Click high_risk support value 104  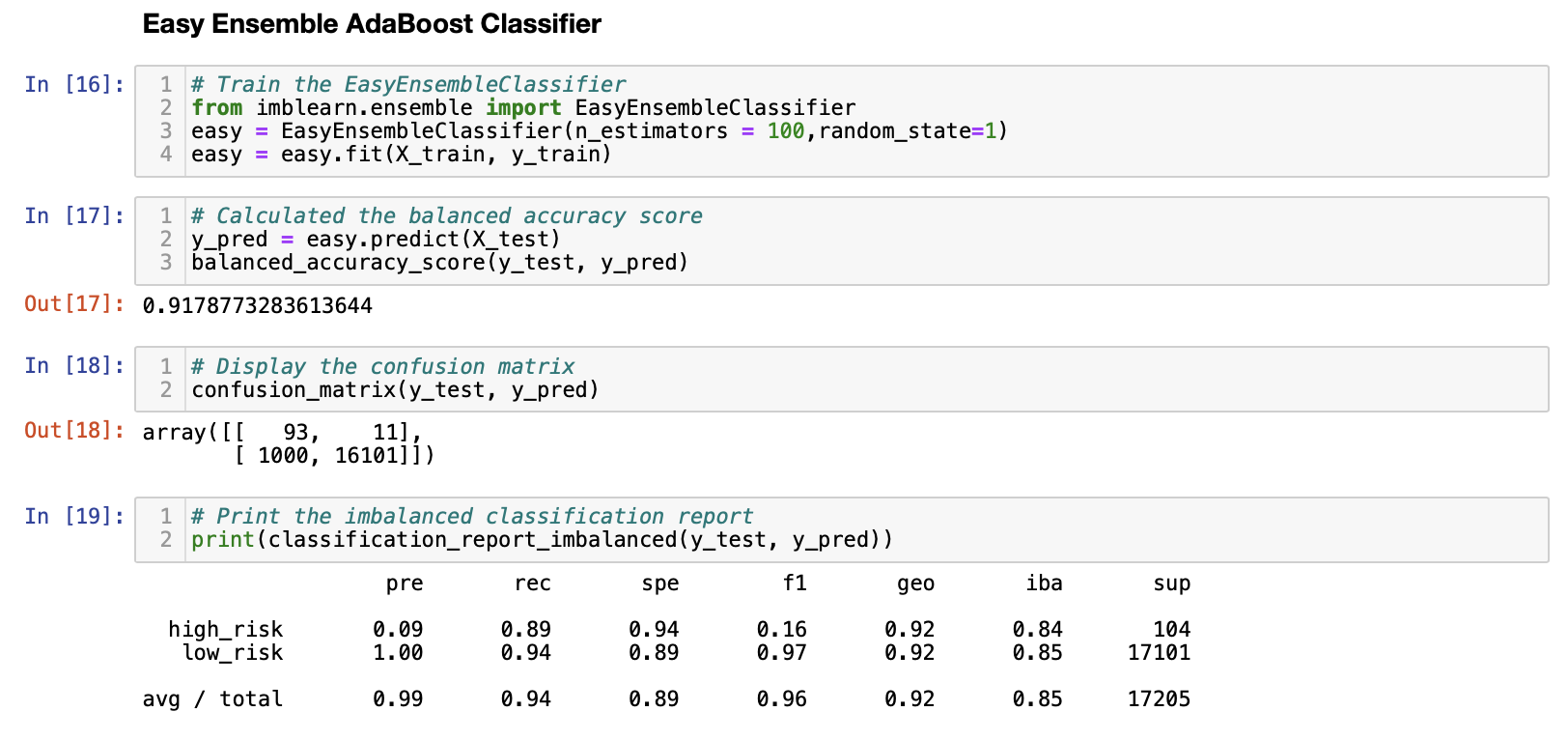point(1171,629)
